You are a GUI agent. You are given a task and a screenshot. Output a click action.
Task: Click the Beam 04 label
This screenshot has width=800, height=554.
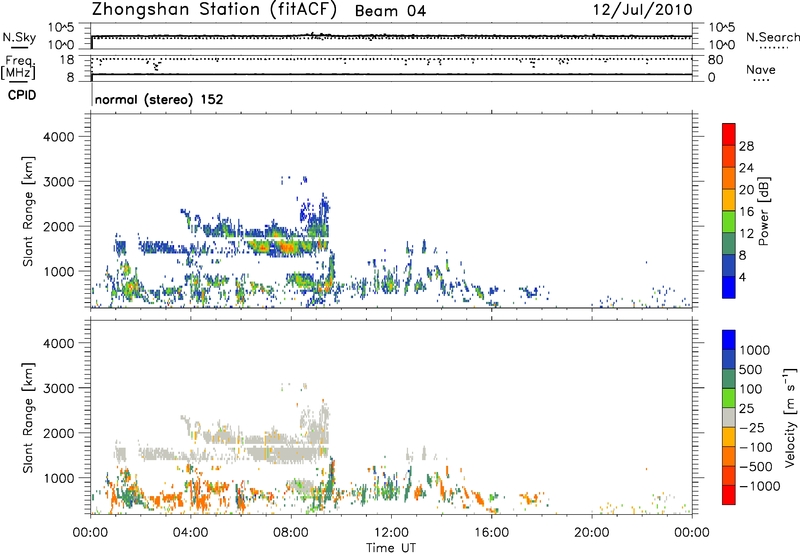point(390,11)
